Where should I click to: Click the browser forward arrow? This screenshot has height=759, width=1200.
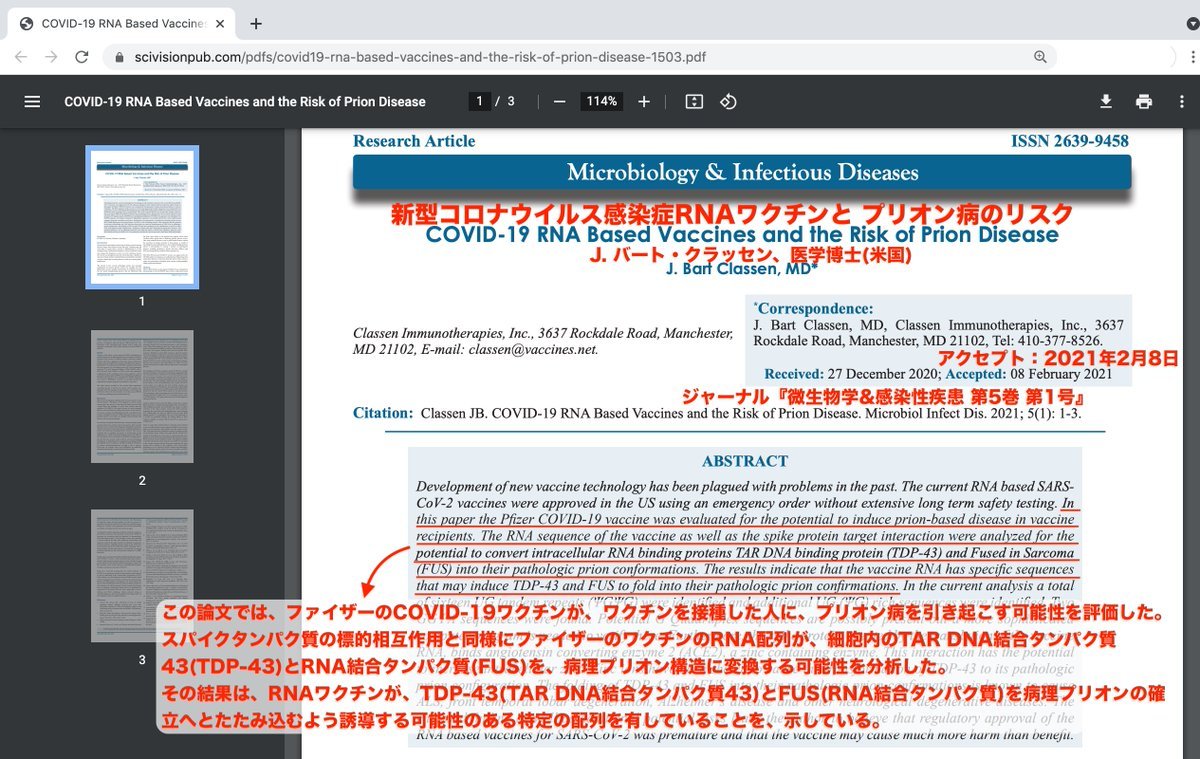(x=50, y=57)
